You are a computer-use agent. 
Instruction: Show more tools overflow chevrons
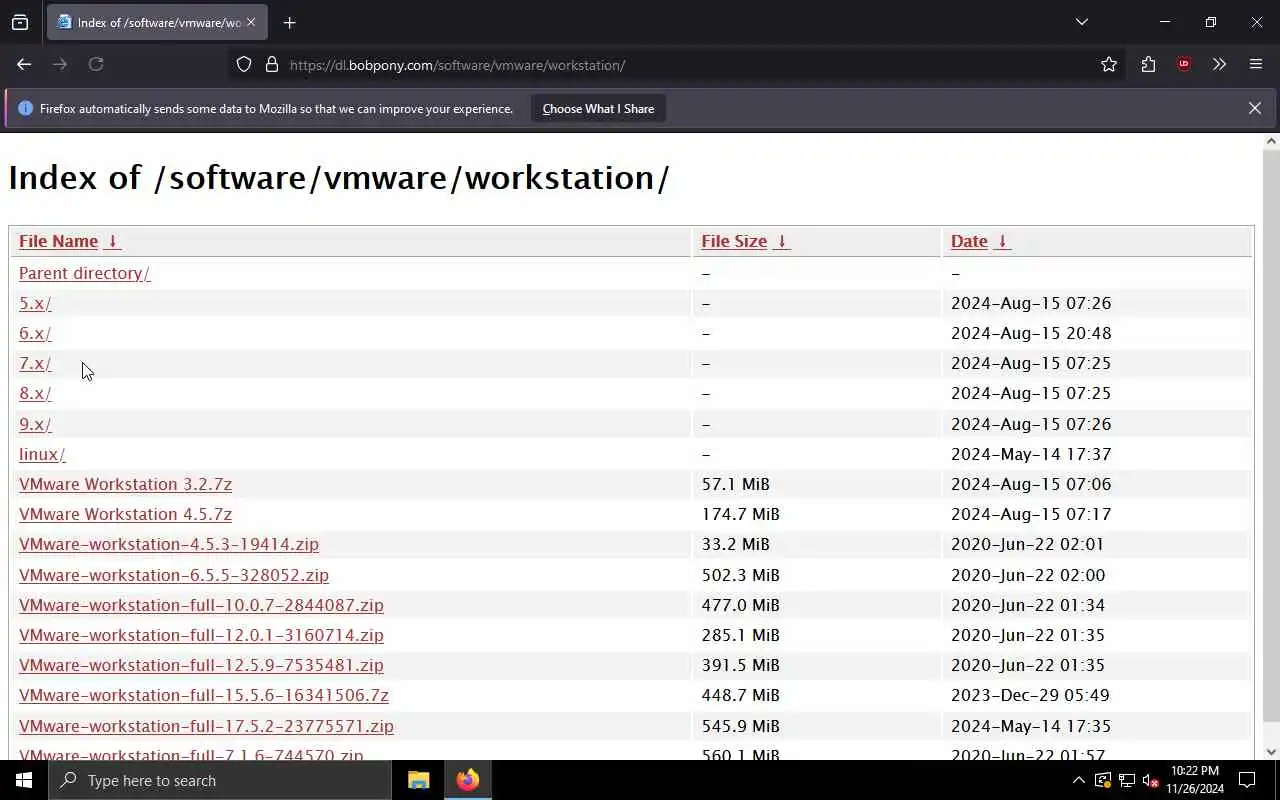tap(1219, 65)
